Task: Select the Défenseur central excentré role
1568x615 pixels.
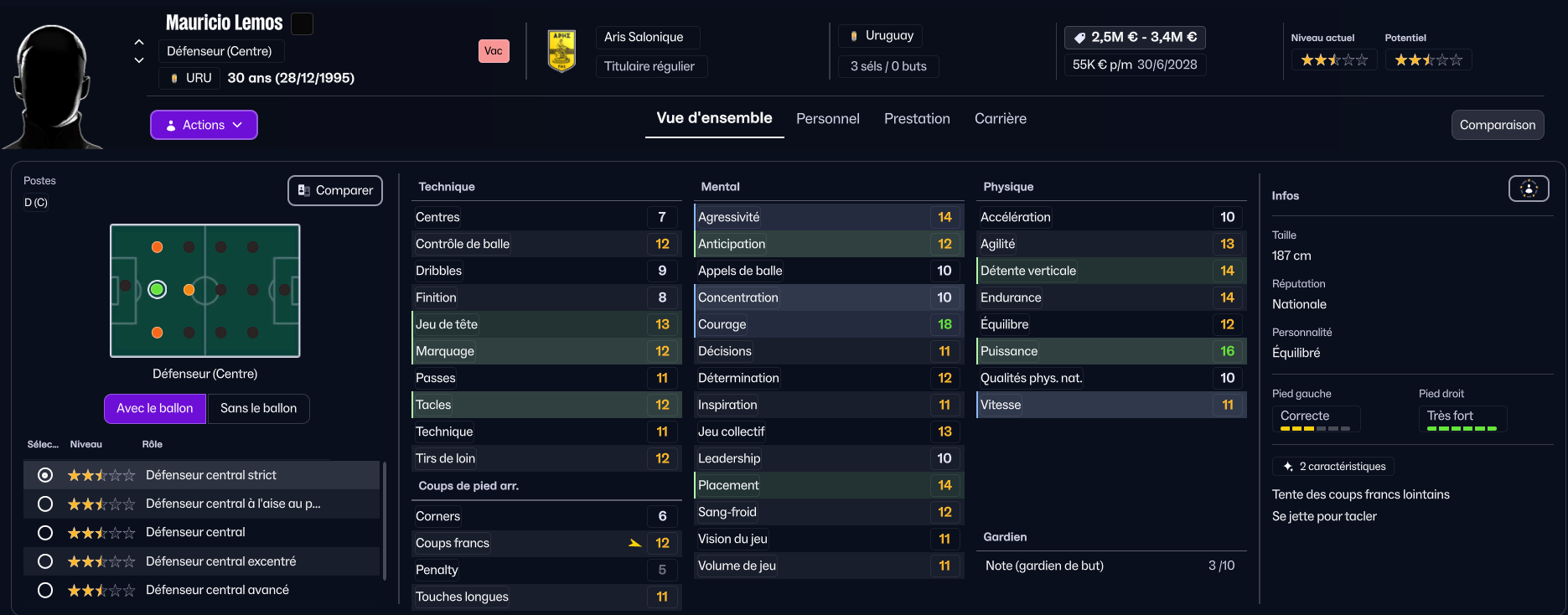Action: coord(45,561)
